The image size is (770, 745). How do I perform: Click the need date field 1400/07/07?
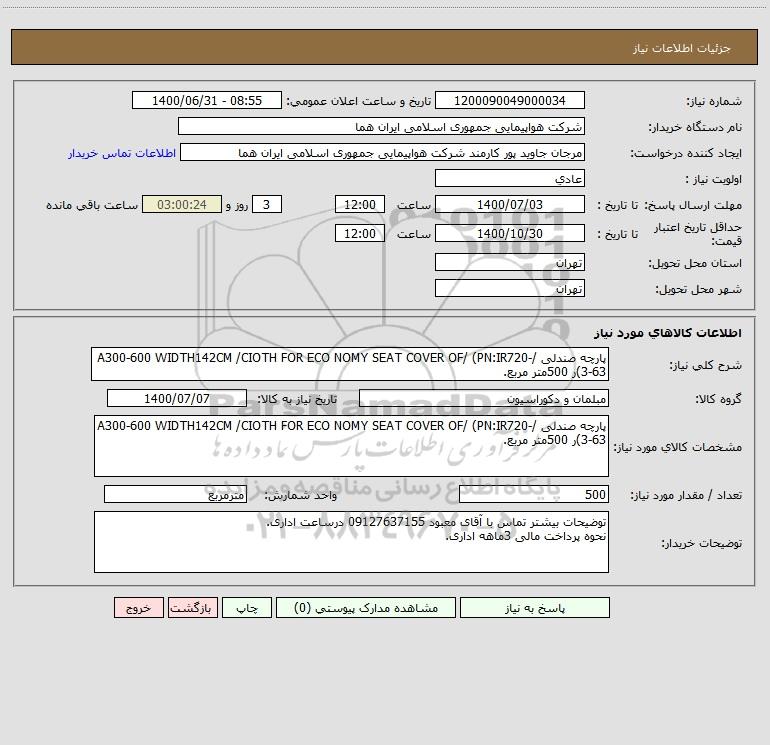pos(177,398)
